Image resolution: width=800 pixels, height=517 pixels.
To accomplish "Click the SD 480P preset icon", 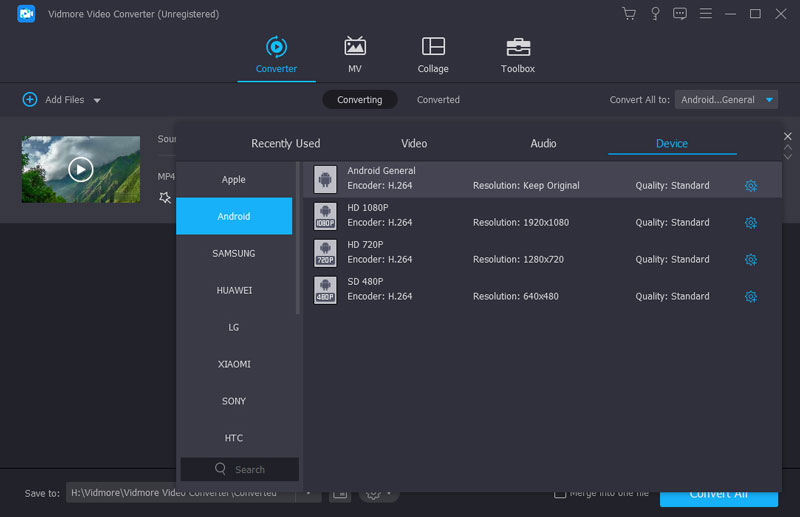I will click(325, 290).
